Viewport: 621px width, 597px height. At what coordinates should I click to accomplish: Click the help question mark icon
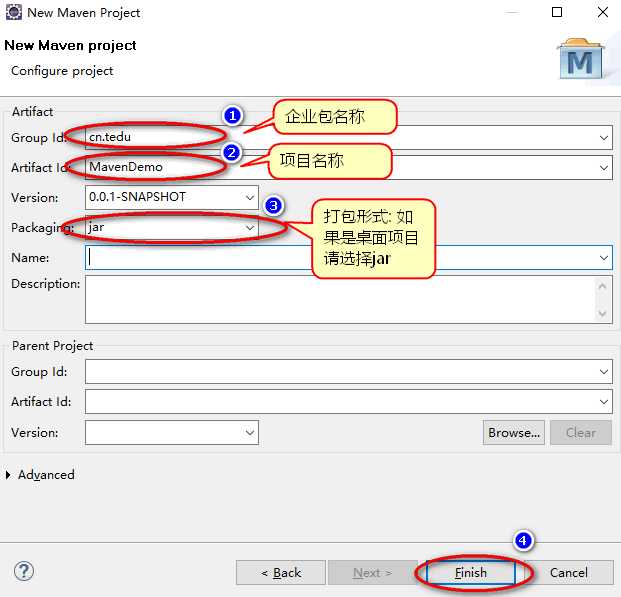[24, 571]
